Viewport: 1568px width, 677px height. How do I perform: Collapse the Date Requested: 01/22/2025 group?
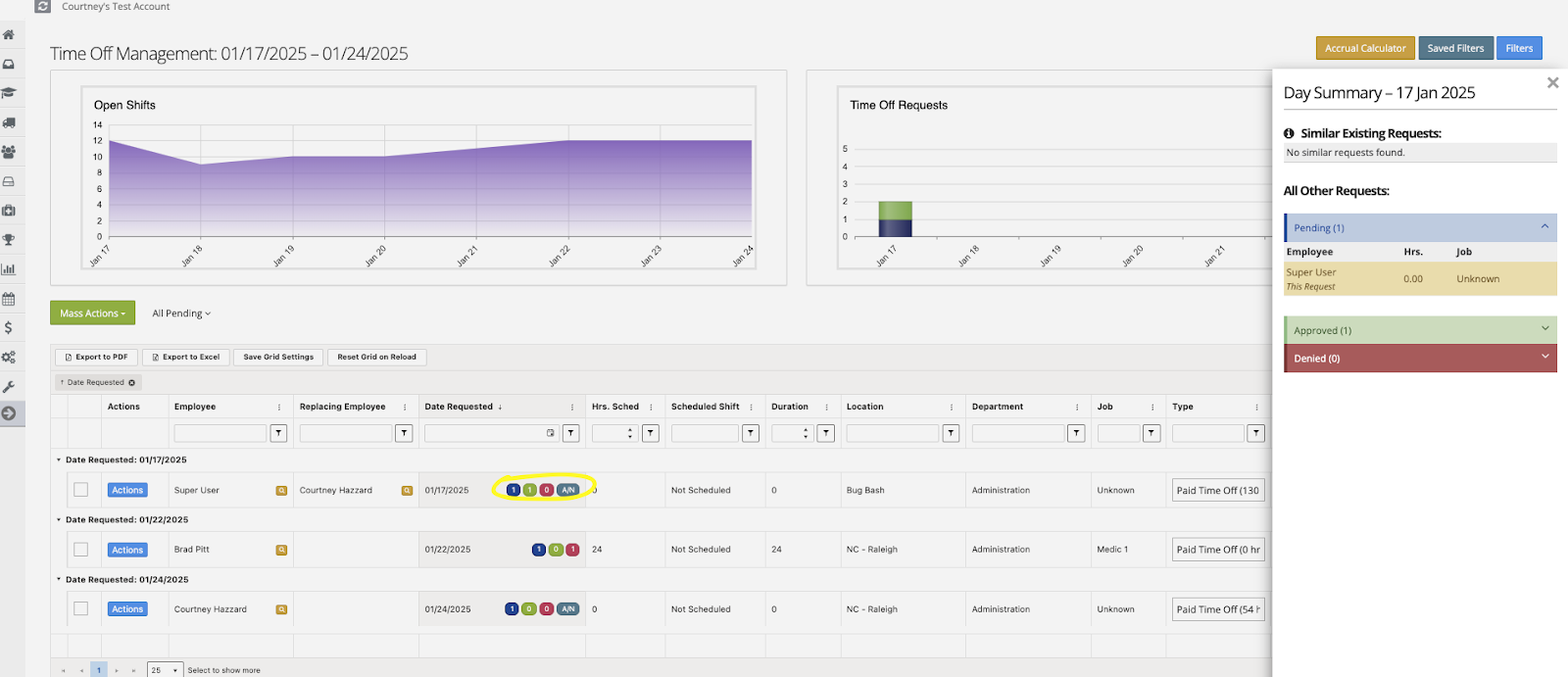coord(59,520)
